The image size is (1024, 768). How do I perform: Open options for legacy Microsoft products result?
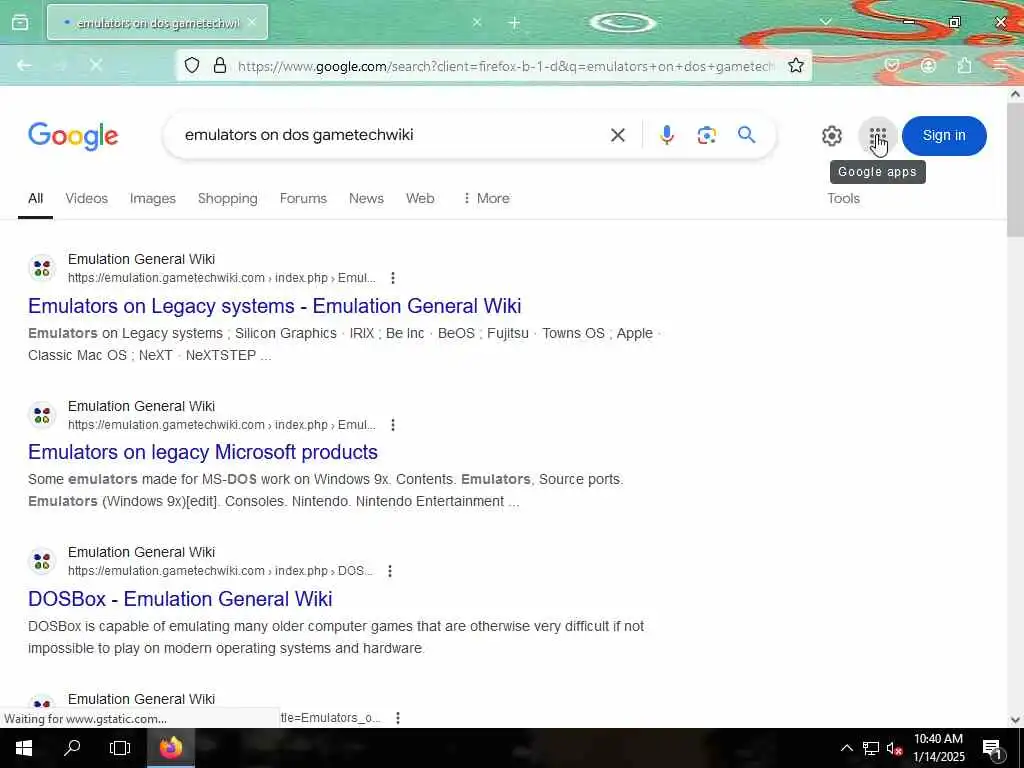pos(392,425)
